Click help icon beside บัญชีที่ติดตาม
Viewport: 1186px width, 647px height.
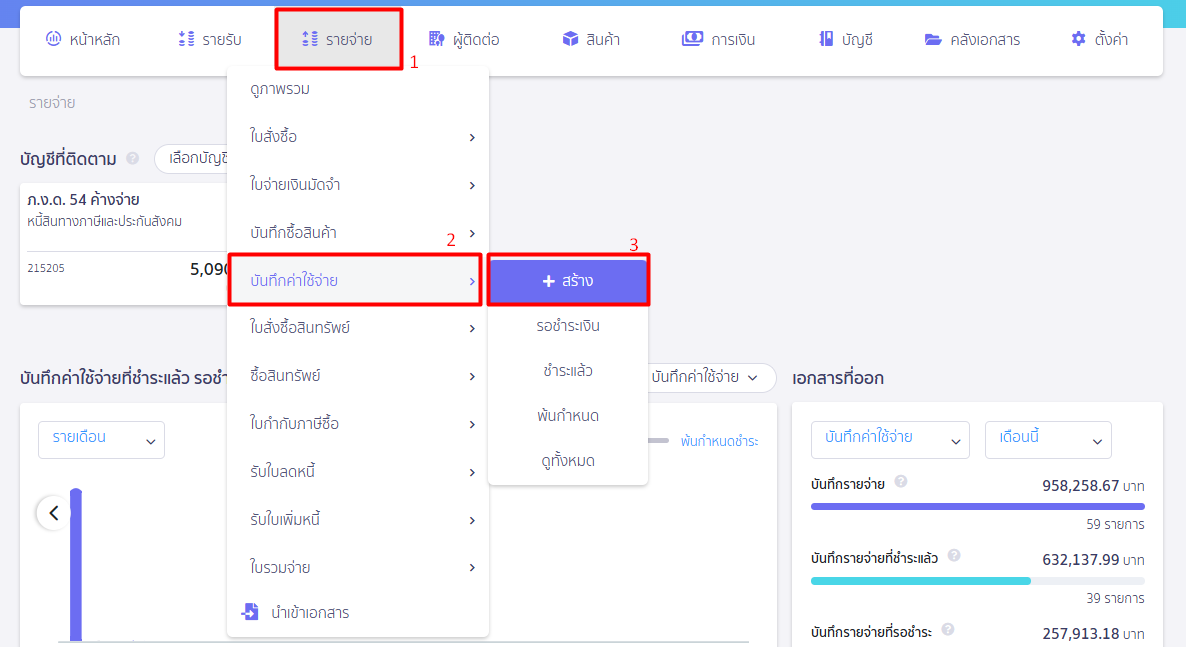coord(132,158)
